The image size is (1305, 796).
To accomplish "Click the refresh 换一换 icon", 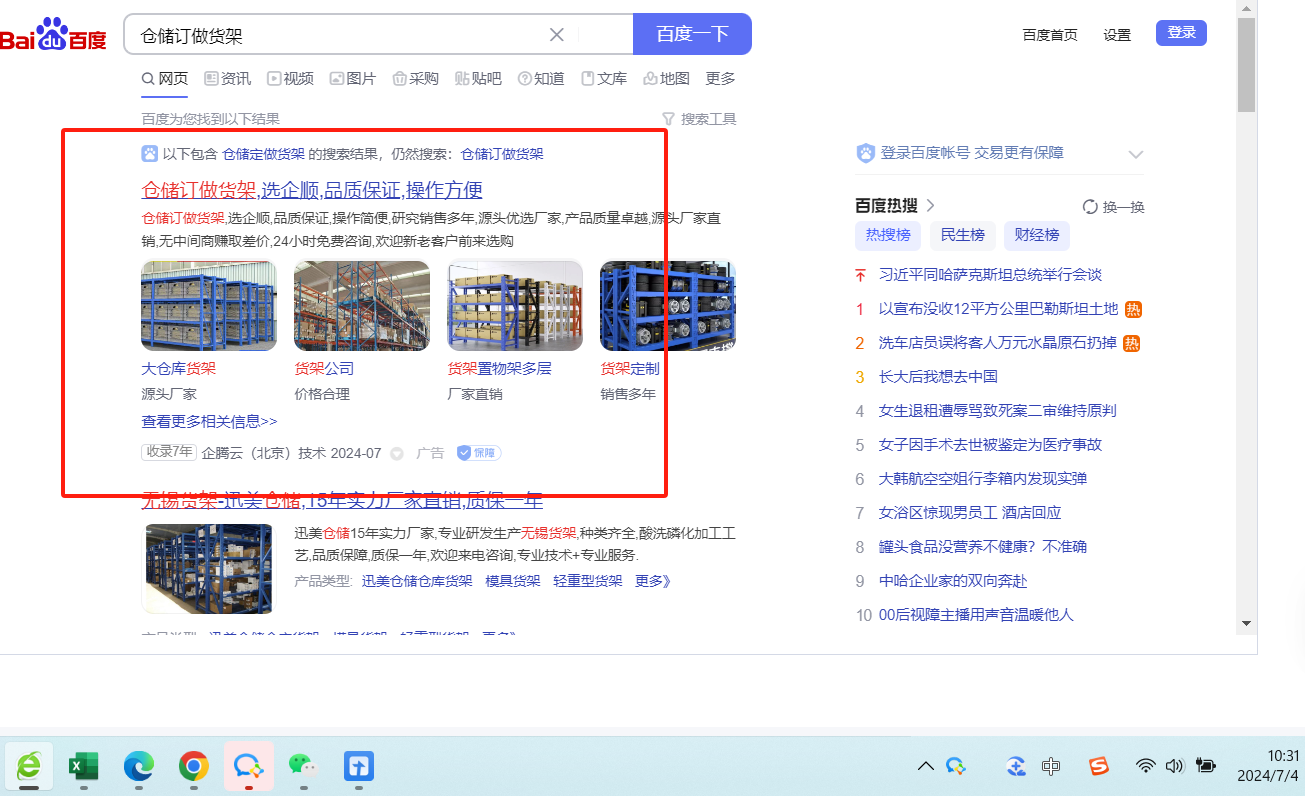I will [1090, 207].
